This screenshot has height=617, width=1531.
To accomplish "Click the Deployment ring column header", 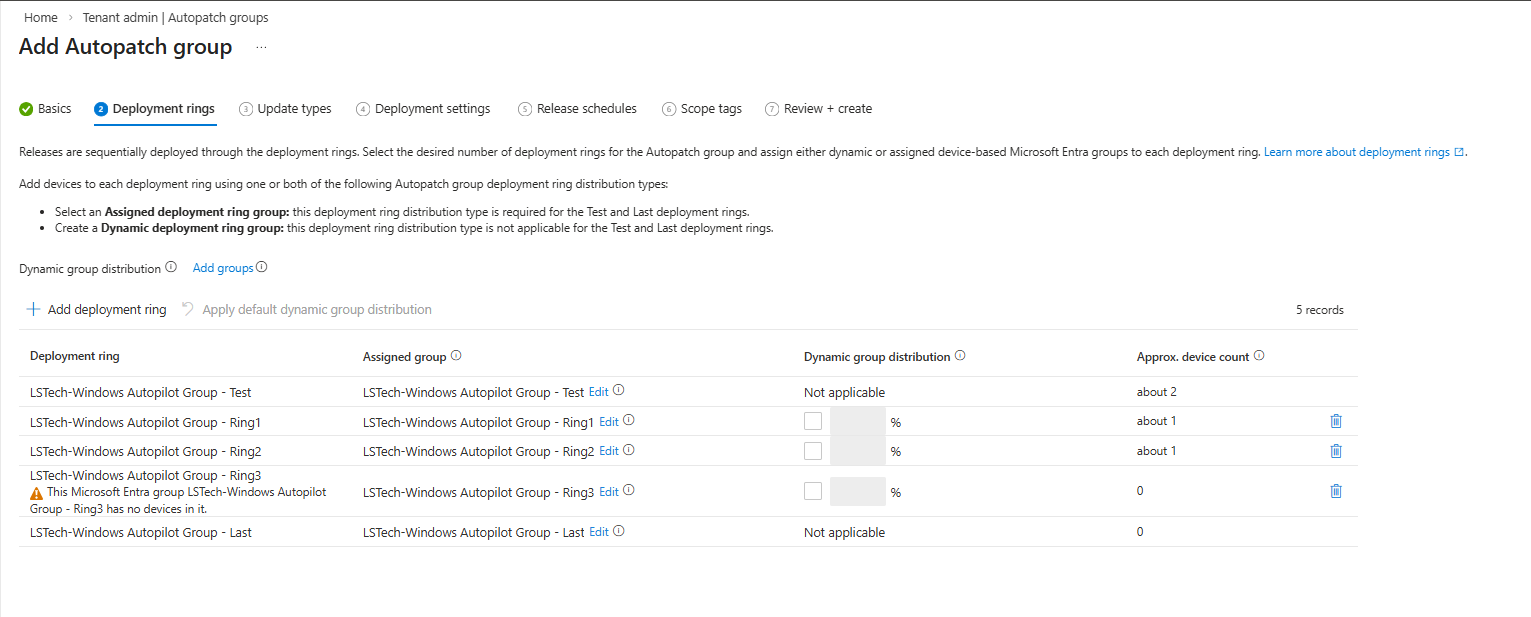I will click(75, 356).
